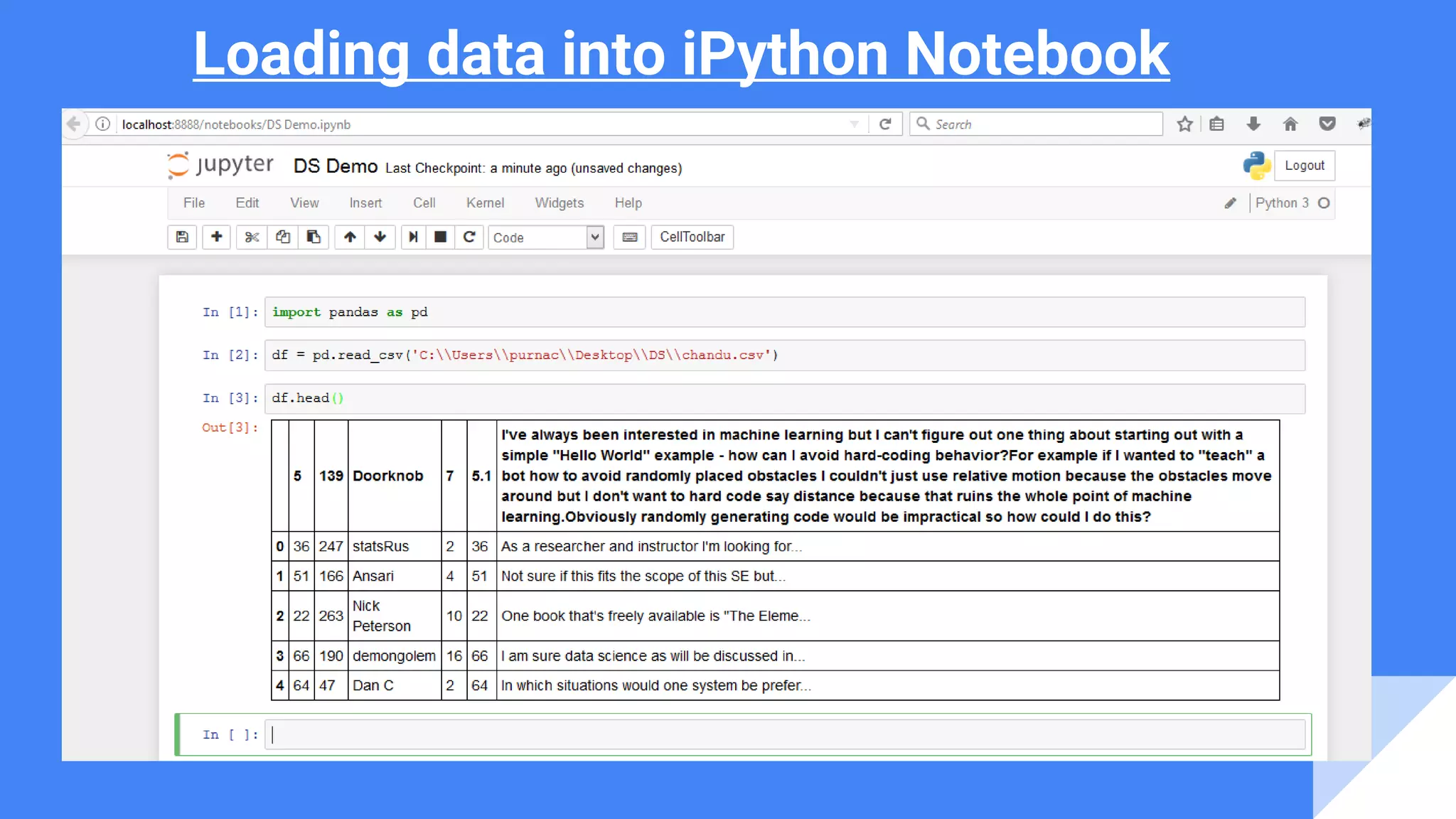The height and width of the screenshot is (819, 1456).
Task: Select the df.head() code cell
Action: 785,399
